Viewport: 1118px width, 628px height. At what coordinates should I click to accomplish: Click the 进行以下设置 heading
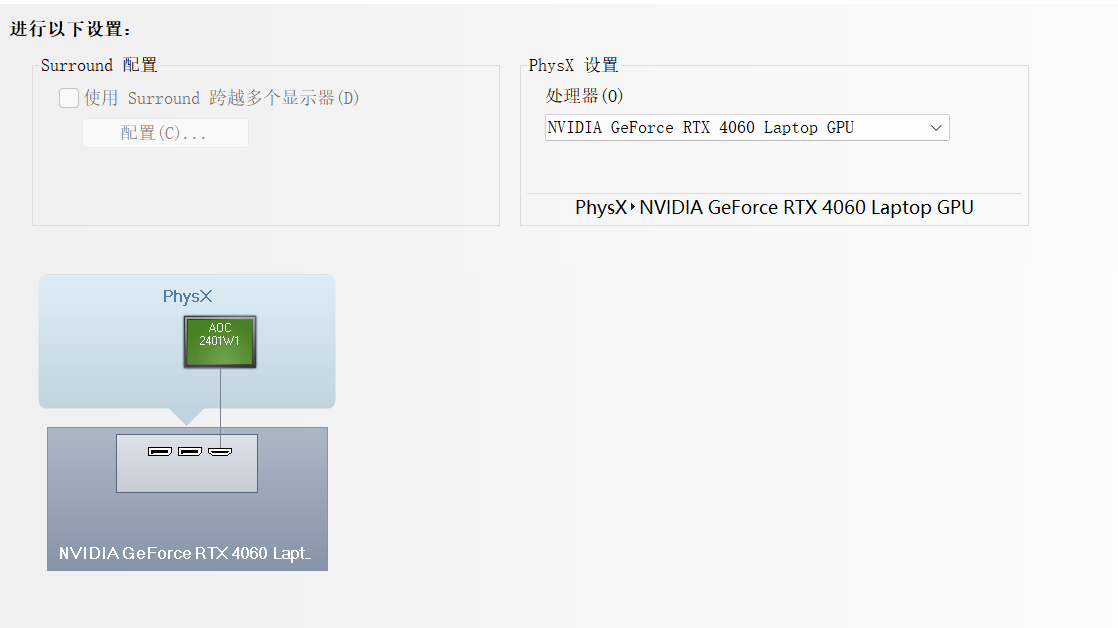pyautogui.click(x=71, y=29)
